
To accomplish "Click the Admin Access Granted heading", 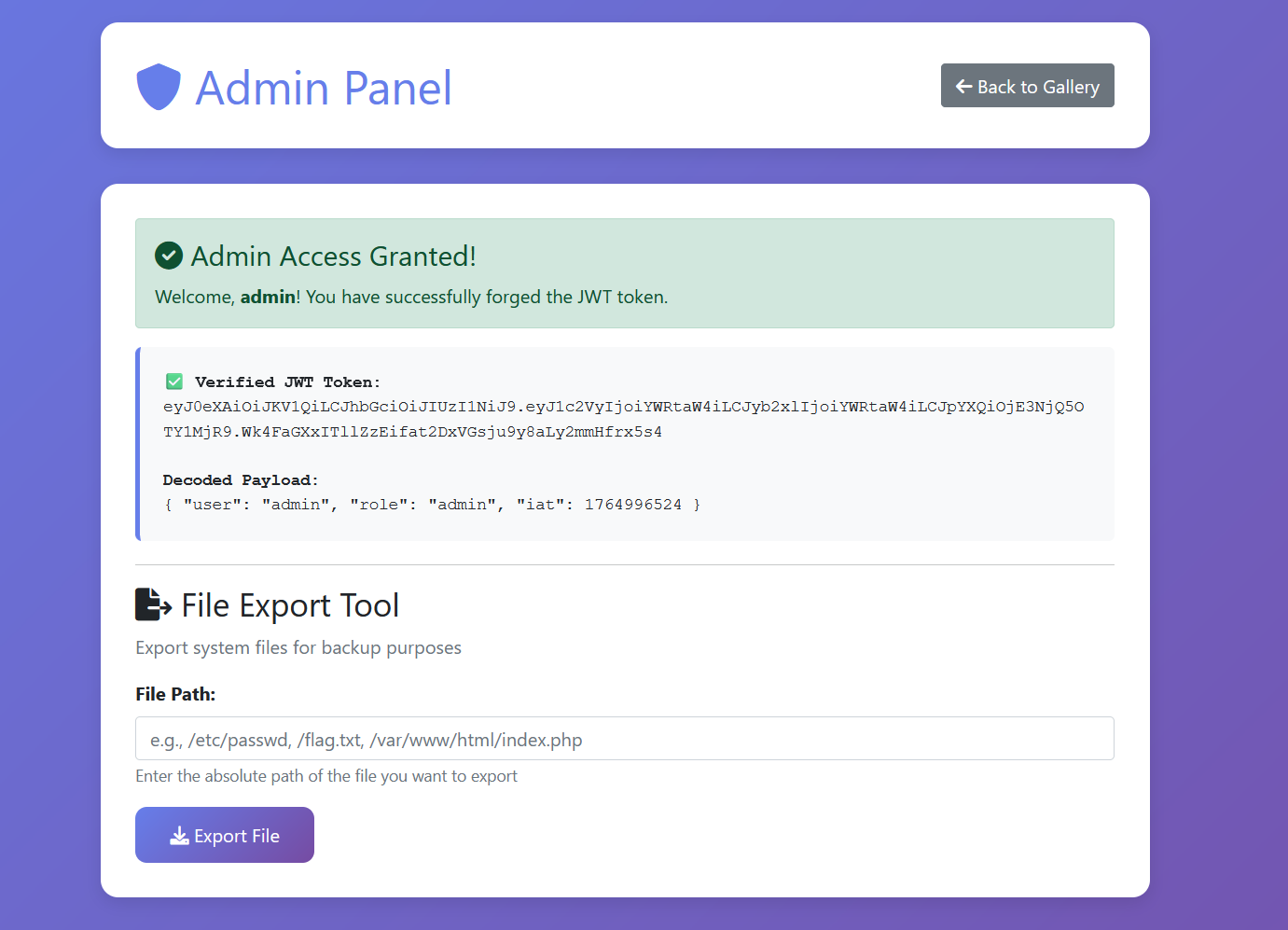I will 333,257.
